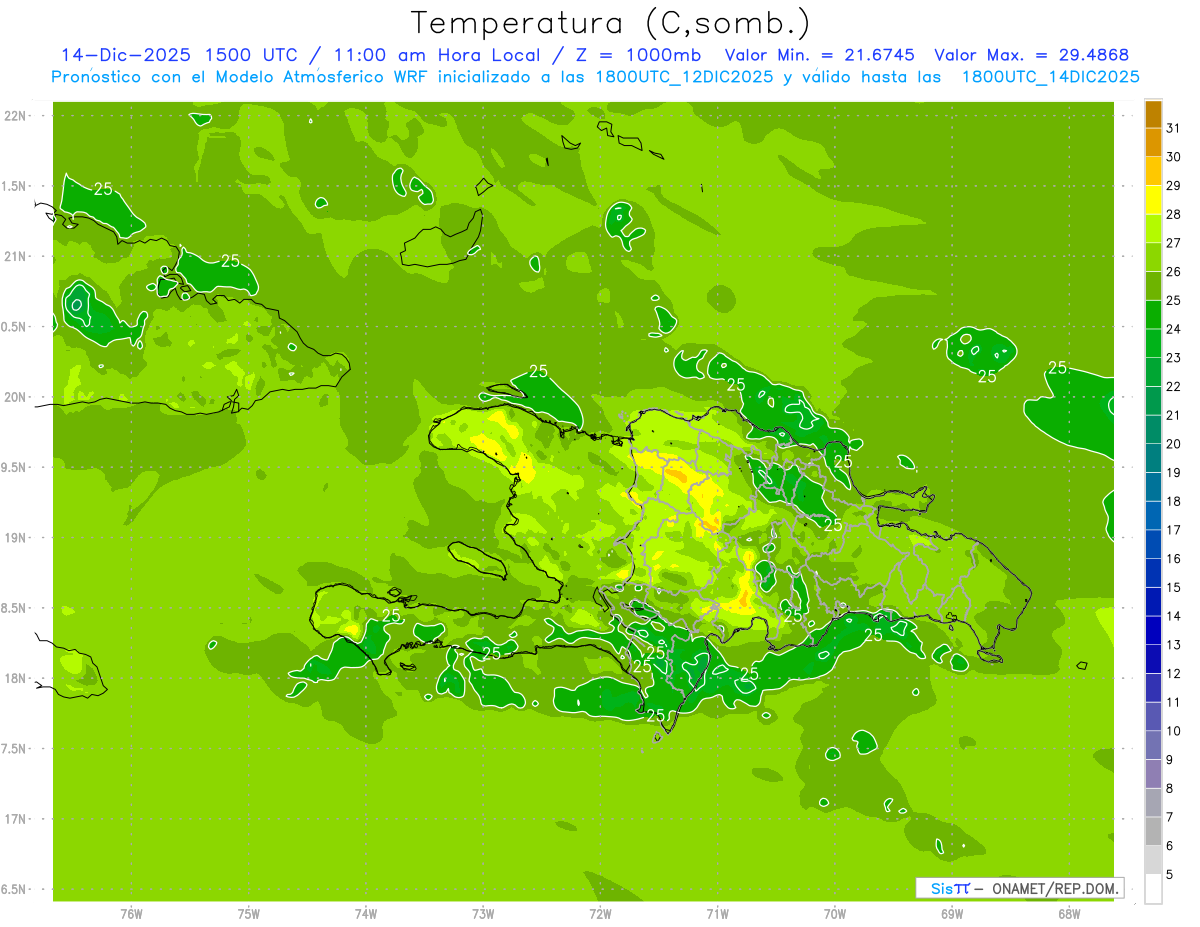Pick the yellow swatch between 28 and 29
1200x927 pixels.
[1153, 200]
